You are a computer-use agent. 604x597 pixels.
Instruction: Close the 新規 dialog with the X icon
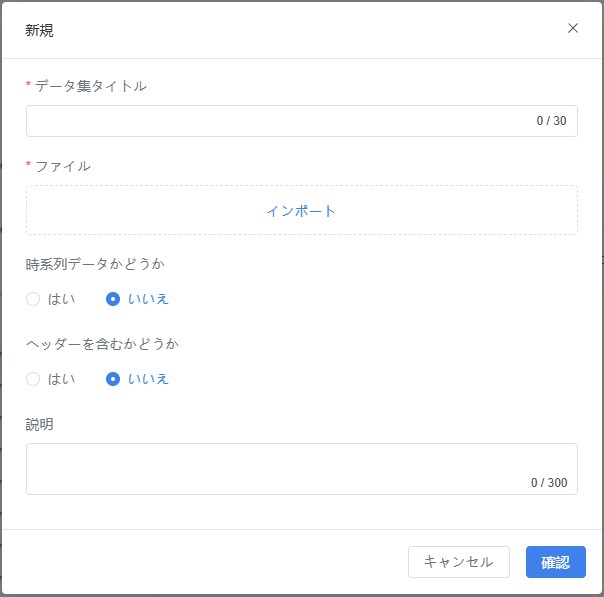pyautogui.click(x=573, y=28)
